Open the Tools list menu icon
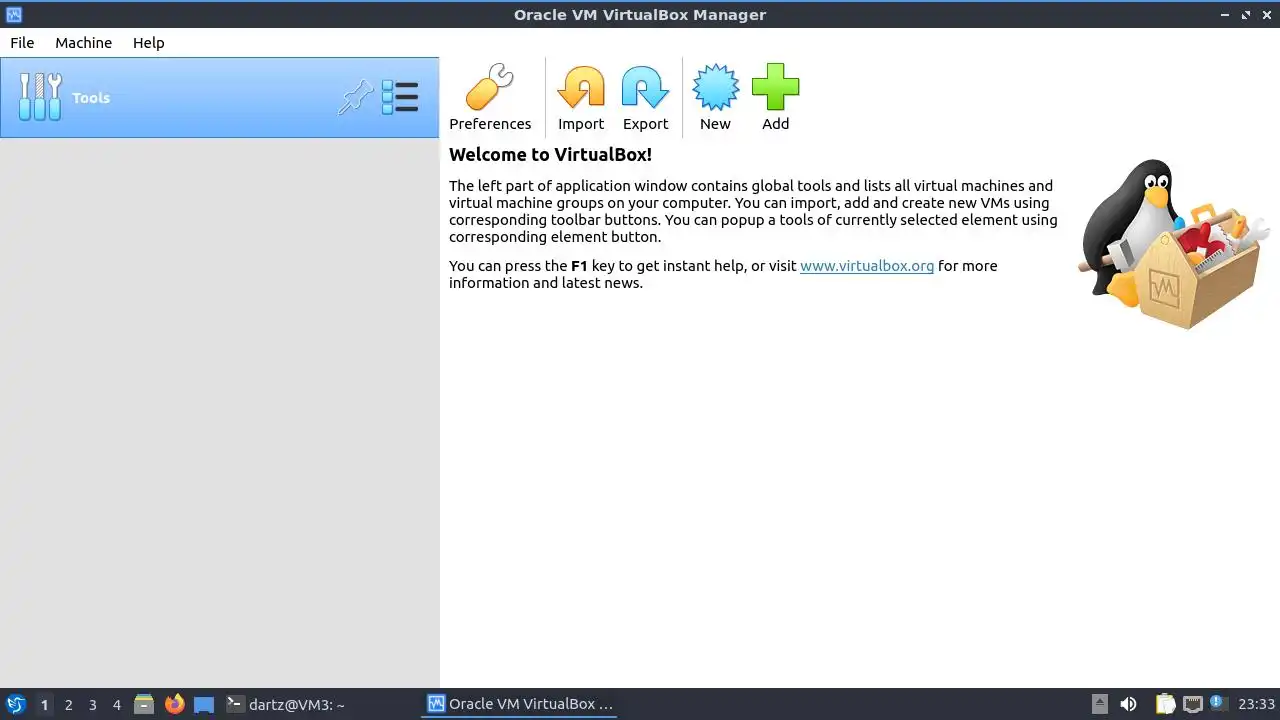 400,97
